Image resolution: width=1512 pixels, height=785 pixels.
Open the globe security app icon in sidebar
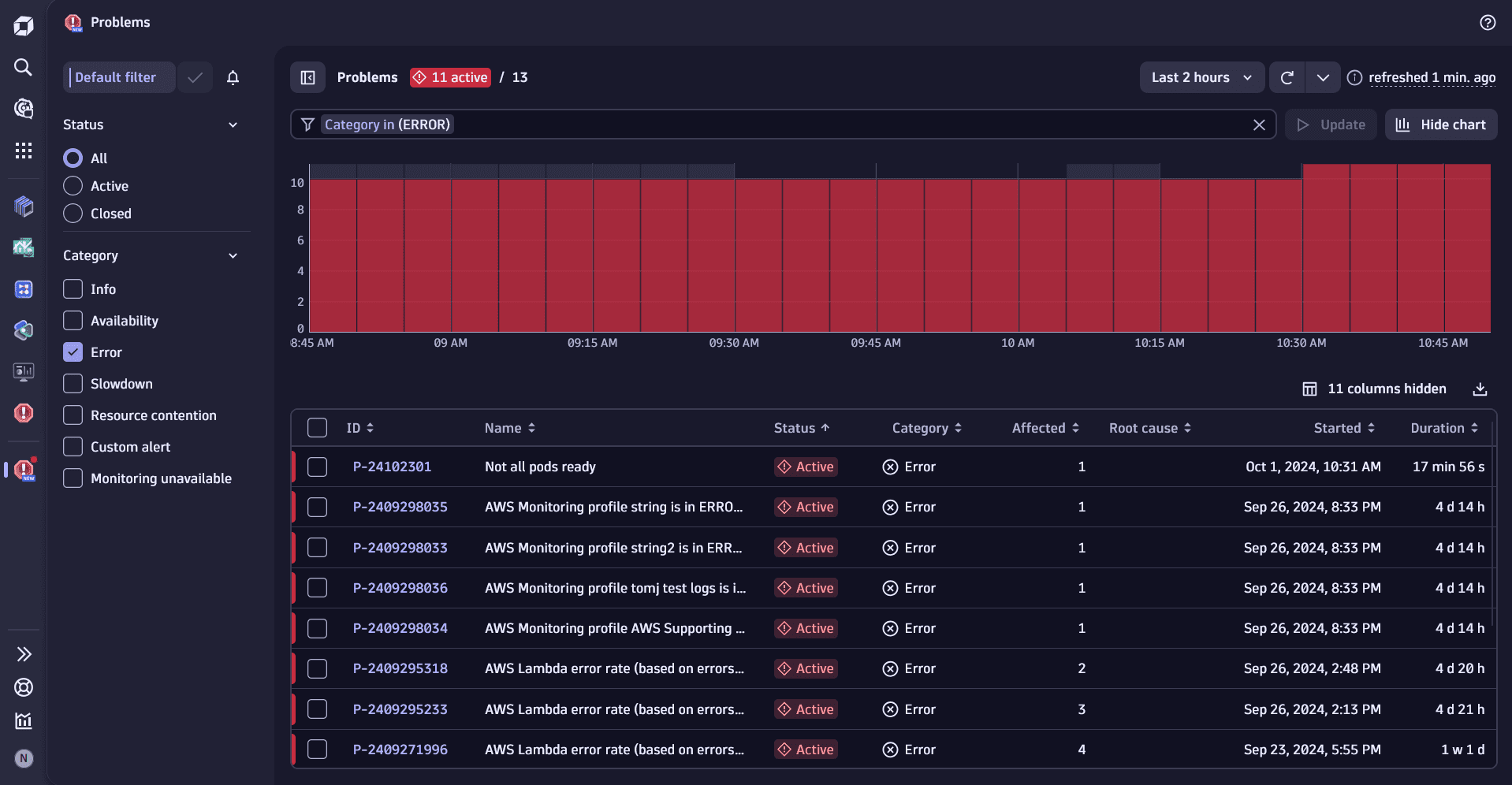(x=24, y=330)
